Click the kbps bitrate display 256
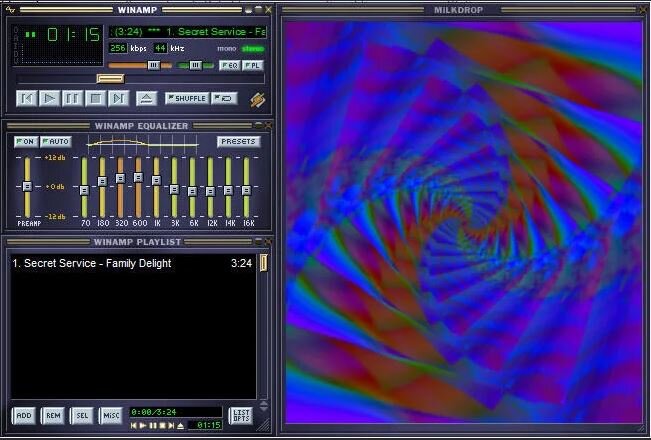 (x=118, y=48)
